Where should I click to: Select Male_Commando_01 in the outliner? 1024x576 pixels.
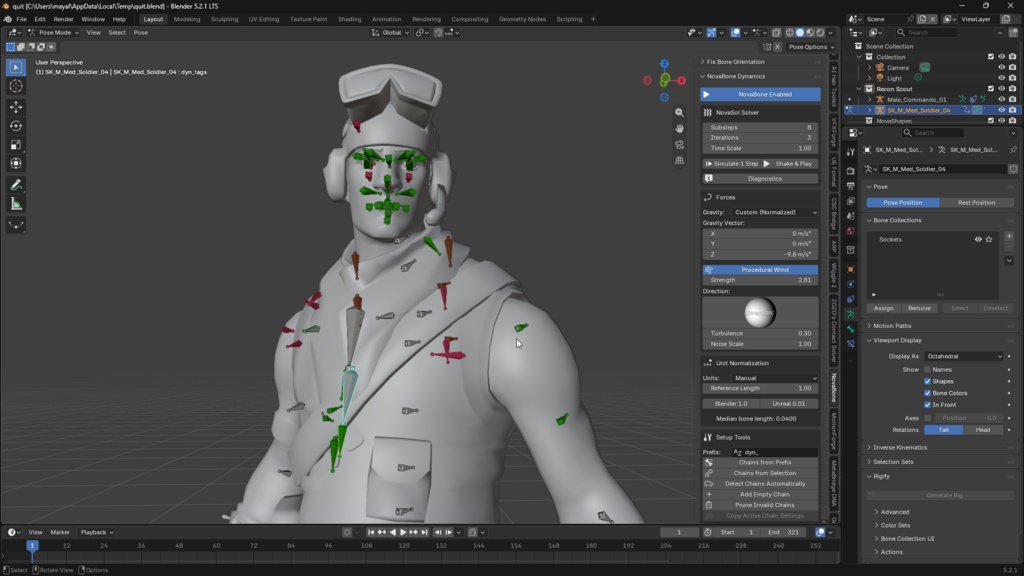pyautogui.click(x=916, y=99)
